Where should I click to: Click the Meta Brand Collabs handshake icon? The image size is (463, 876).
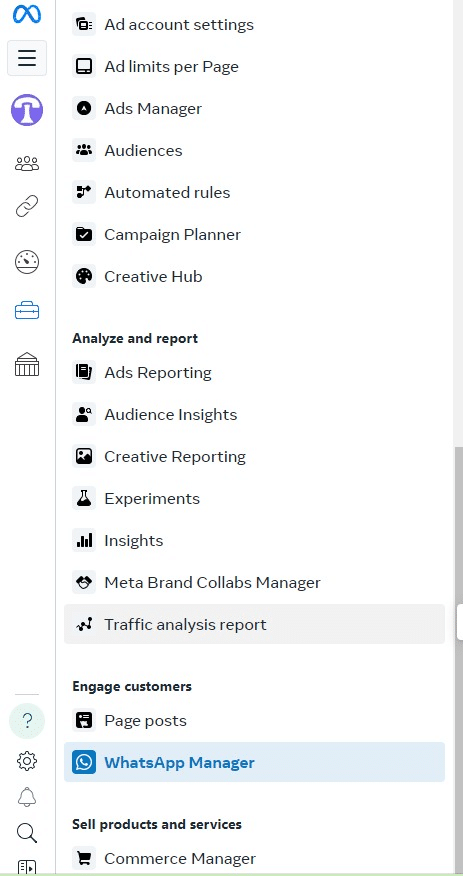[84, 583]
